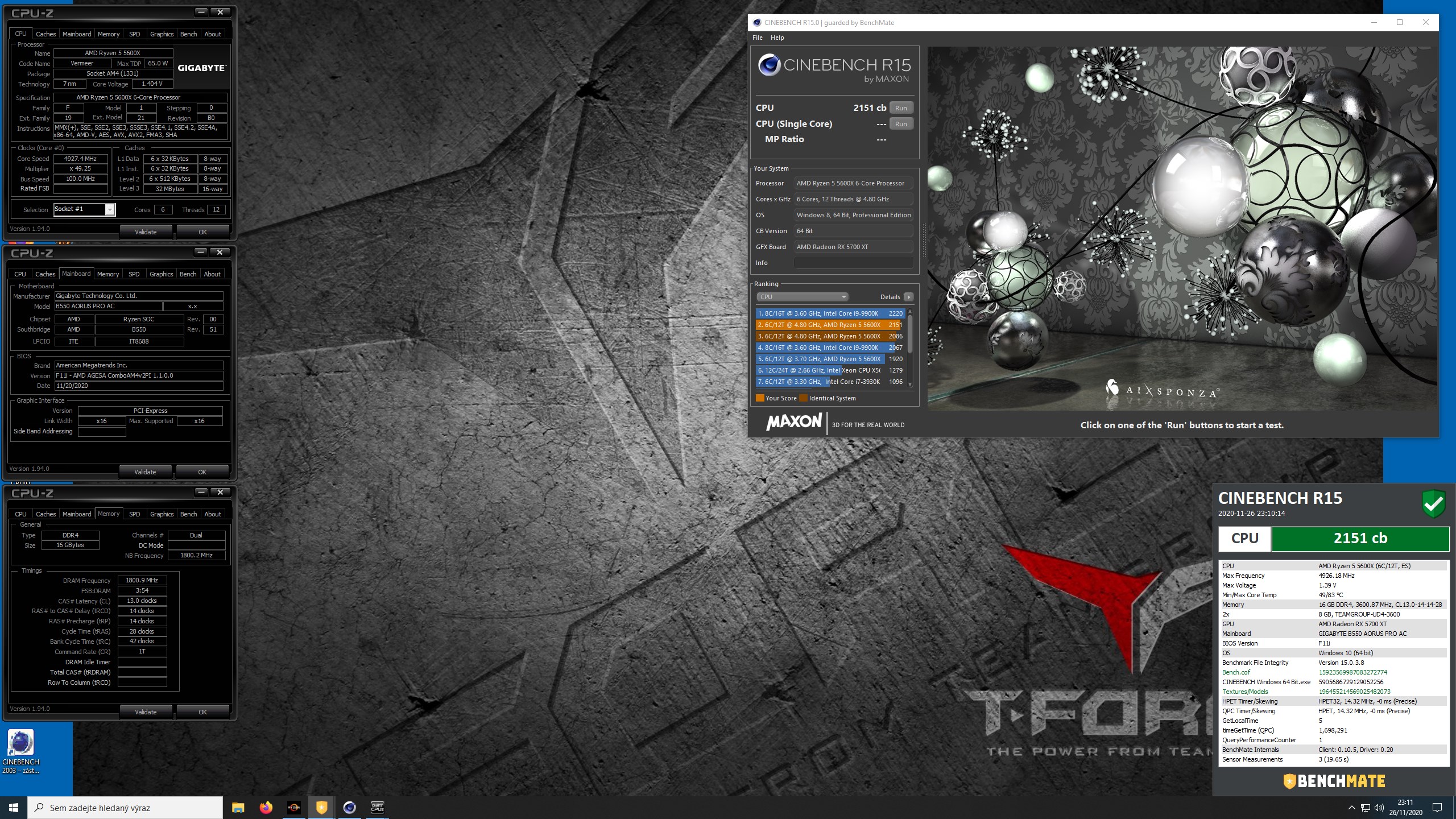This screenshot has width=1456, height=819.
Task: Click OK in Memory CPU-Z window
Action: (202, 712)
